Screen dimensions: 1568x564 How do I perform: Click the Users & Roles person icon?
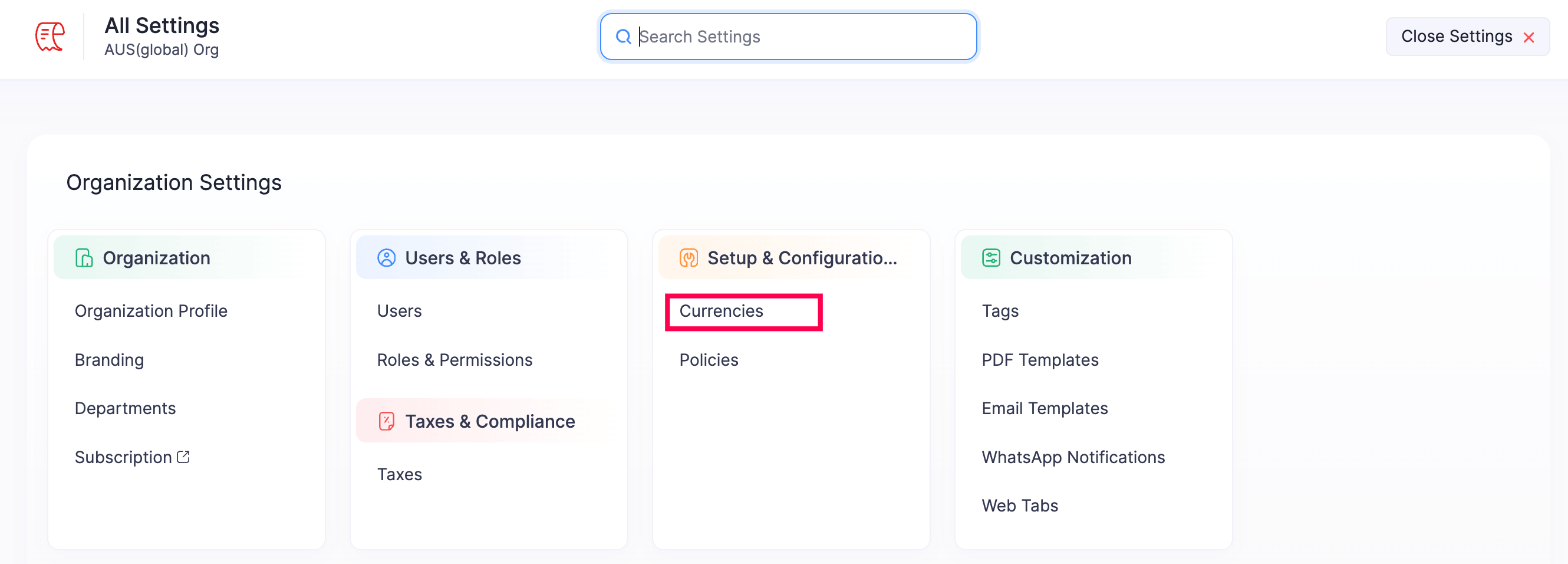[387, 258]
